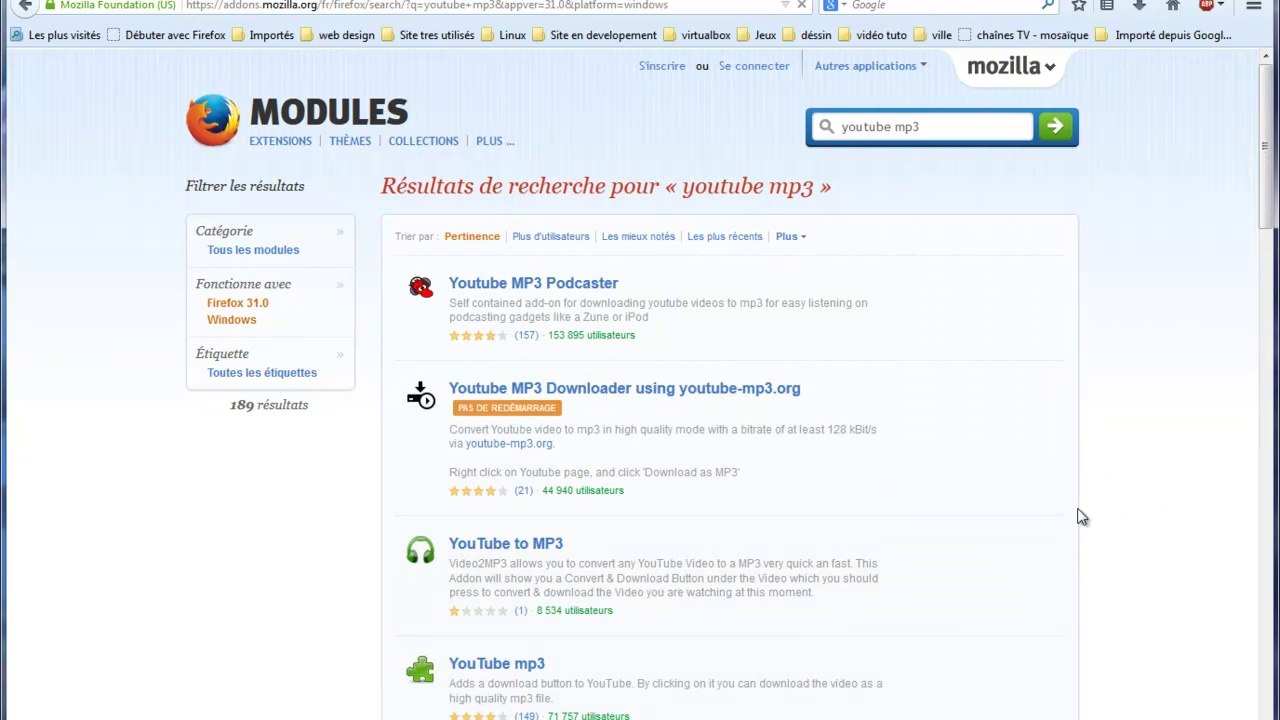
Task: Select 'Tous les modules' category filter
Action: pyautogui.click(x=253, y=250)
